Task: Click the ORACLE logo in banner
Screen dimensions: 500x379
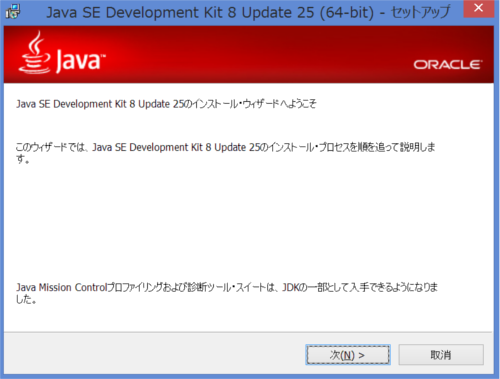Action: (448, 65)
